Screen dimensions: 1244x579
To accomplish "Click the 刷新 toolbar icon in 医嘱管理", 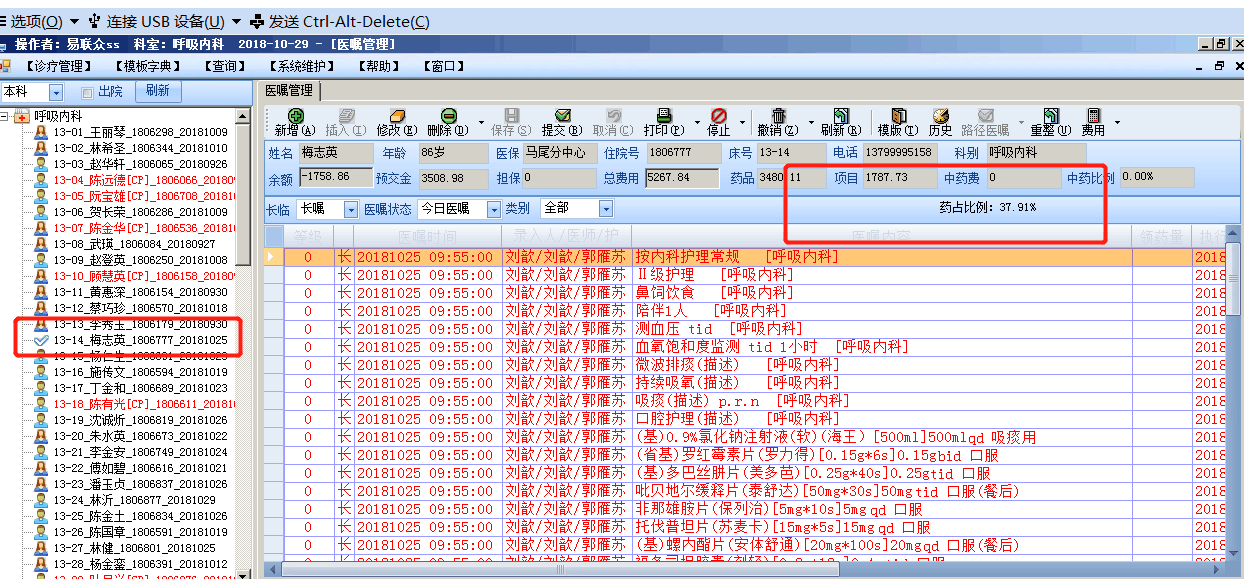I will 841,116.
